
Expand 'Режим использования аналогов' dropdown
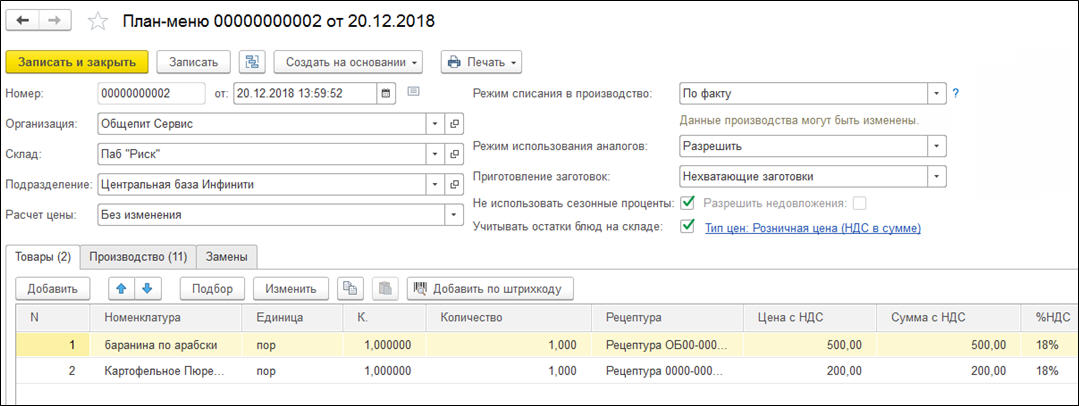click(935, 146)
